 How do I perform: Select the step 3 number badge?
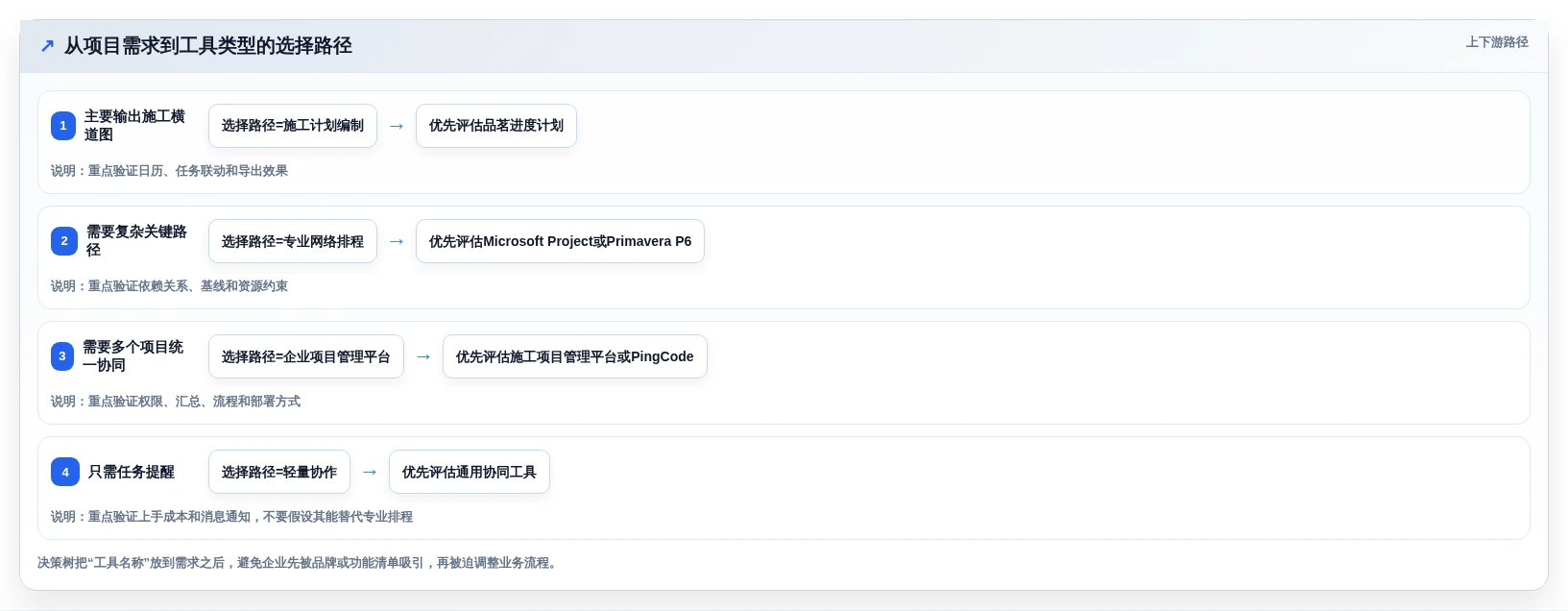coord(62,356)
